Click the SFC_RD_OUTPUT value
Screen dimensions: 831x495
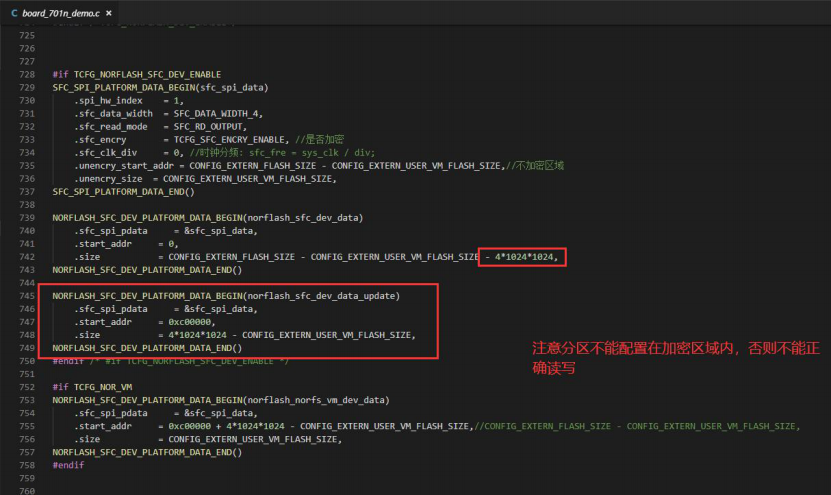click(209, 127)
